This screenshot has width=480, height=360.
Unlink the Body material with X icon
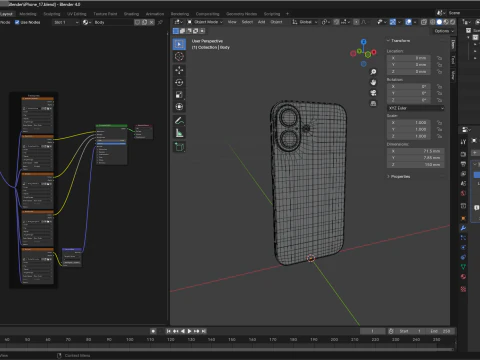[x=151, y=22]
